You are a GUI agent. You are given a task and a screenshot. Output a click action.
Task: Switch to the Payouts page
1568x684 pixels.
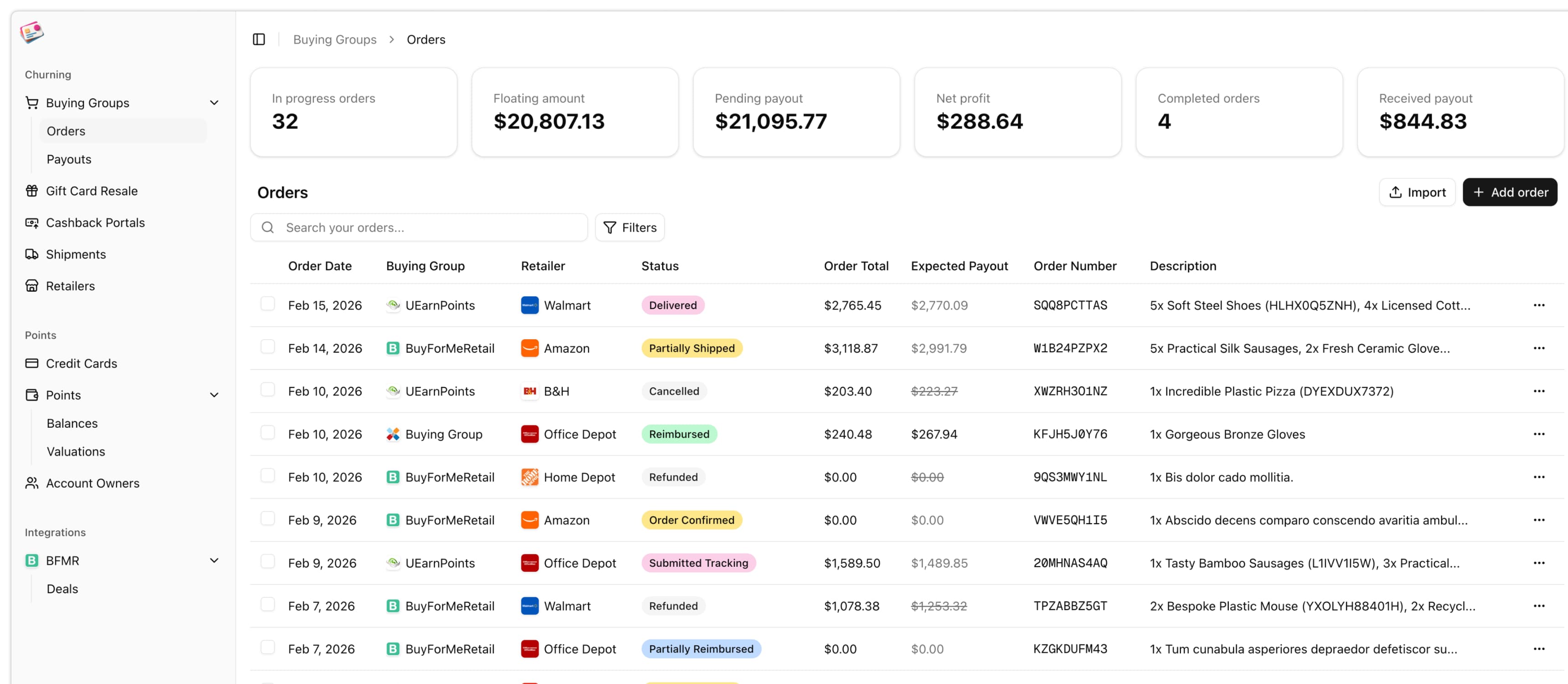coord(69,159)
